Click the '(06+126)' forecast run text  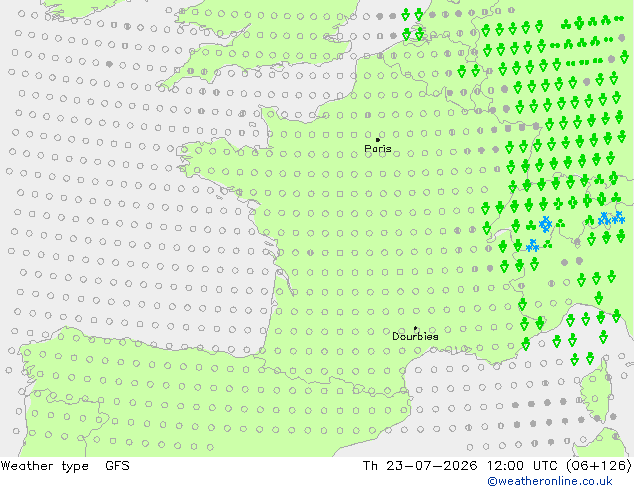(599, 466)
